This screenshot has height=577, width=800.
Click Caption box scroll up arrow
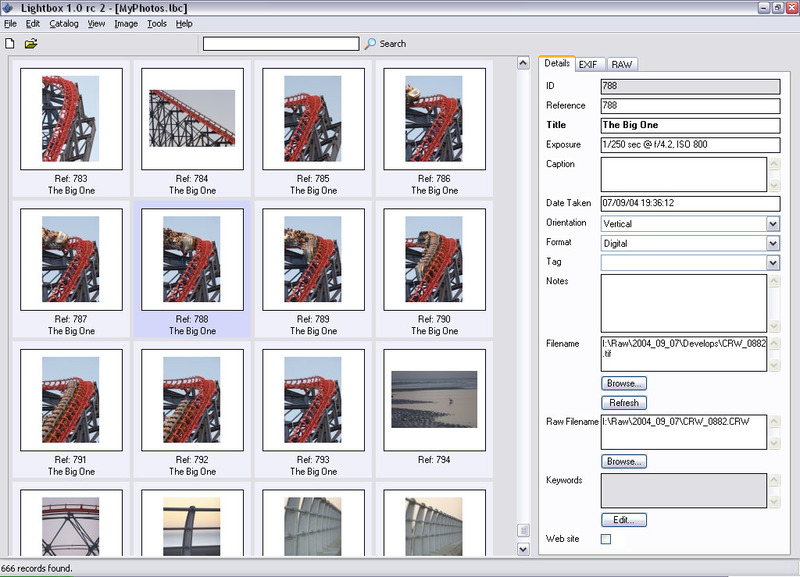point(774,164)
